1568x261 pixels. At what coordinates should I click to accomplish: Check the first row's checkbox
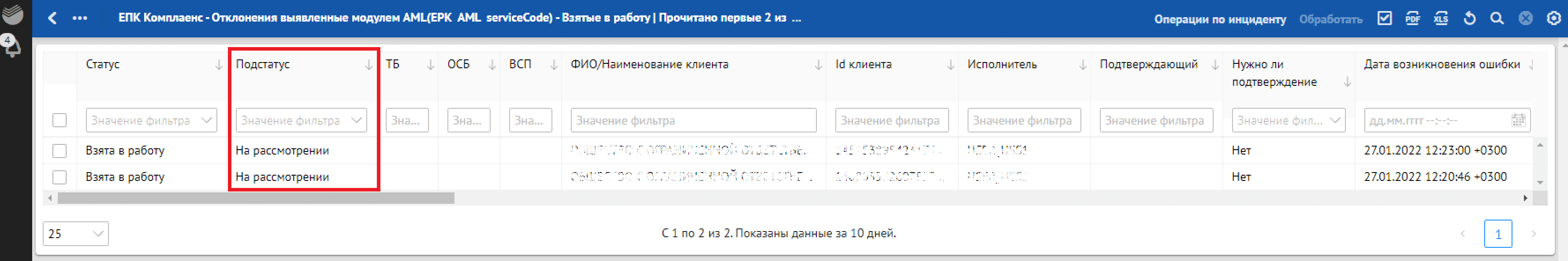pyautogui.click(x=60, y=150)
